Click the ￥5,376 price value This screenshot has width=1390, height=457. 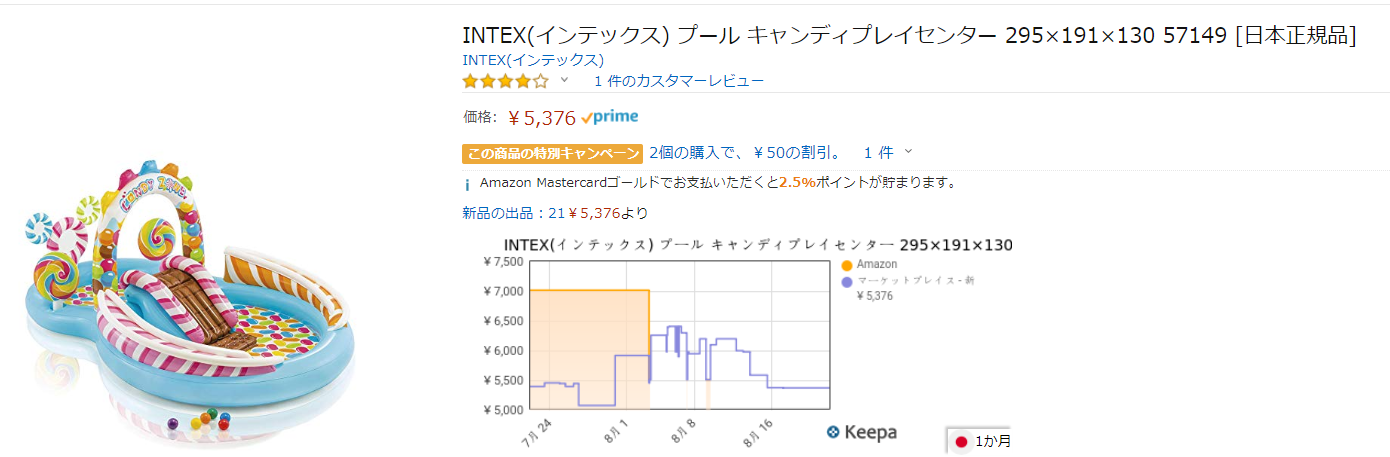point(541,118)
